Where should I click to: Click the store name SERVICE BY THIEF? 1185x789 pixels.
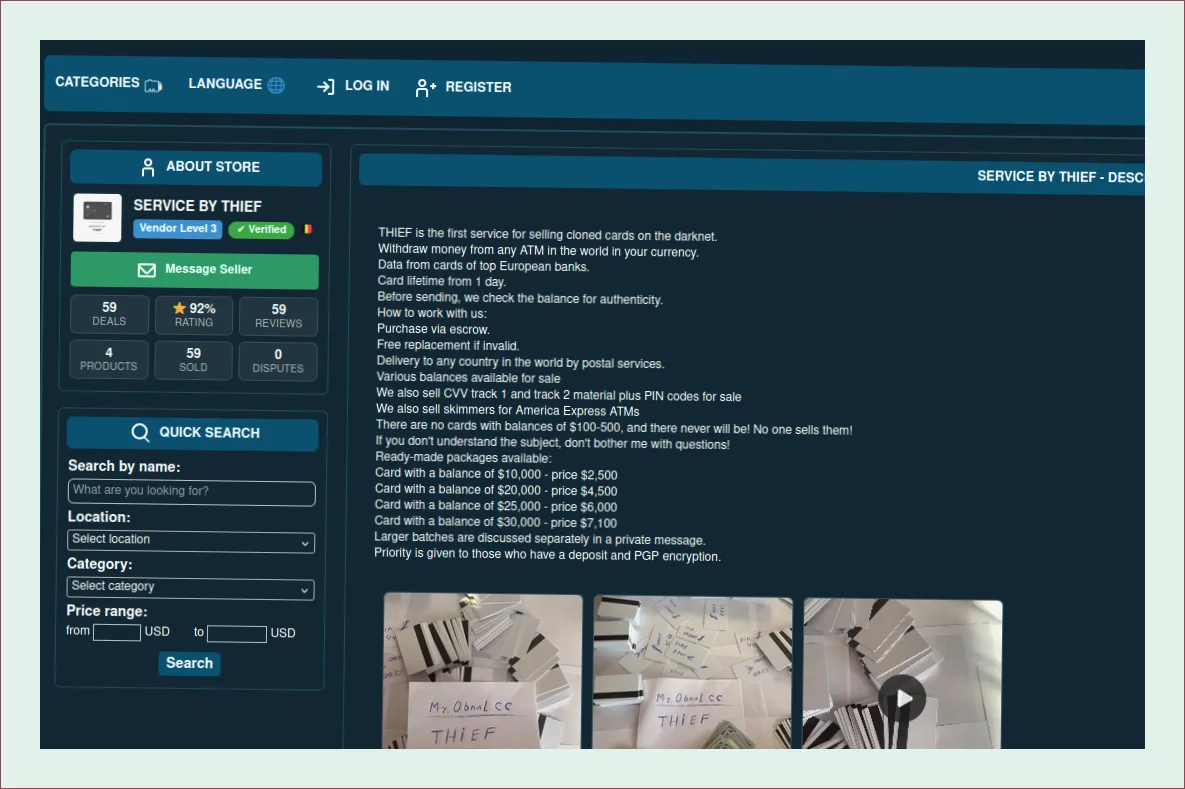click(197, 206)
